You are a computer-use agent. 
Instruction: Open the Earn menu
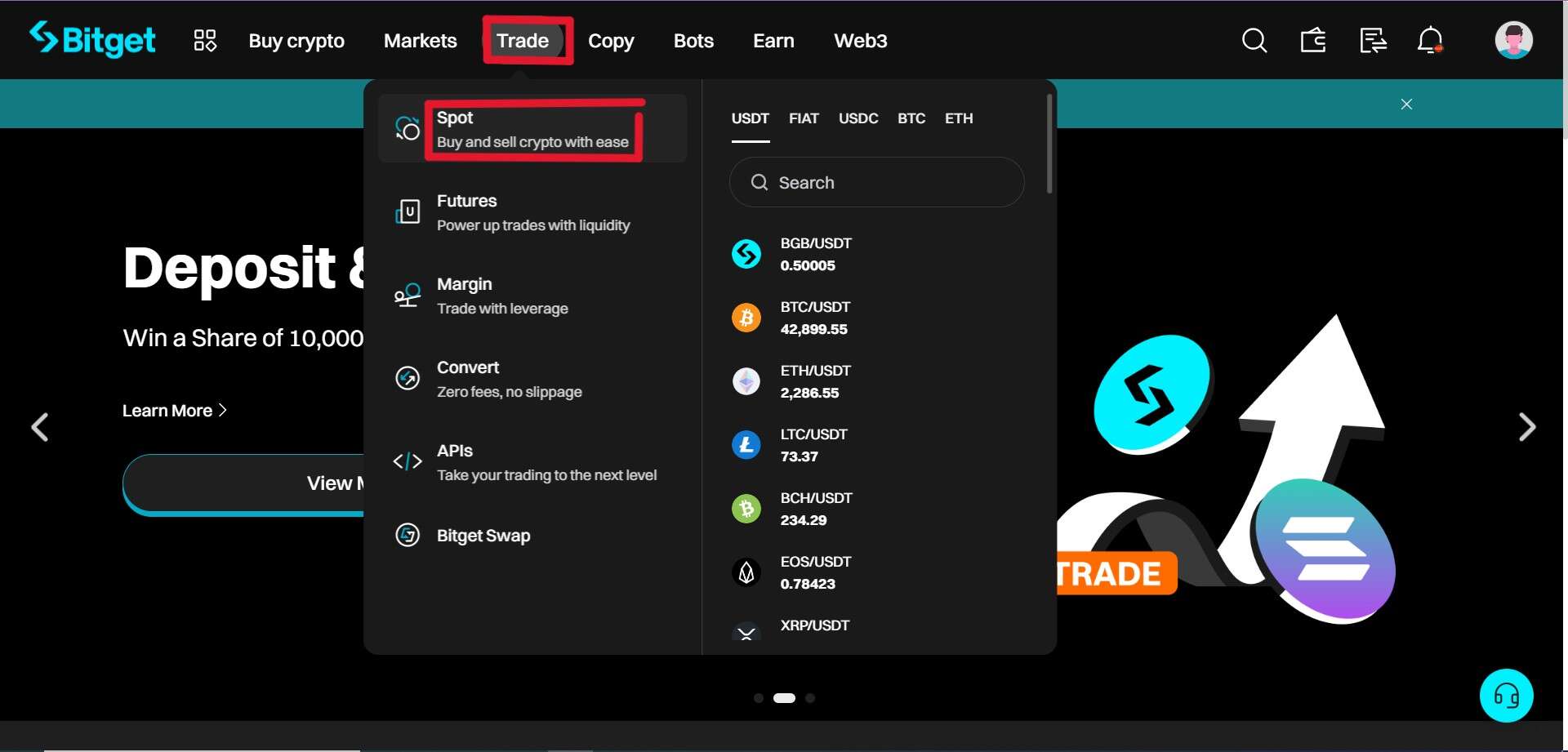[x=773, y=41]
